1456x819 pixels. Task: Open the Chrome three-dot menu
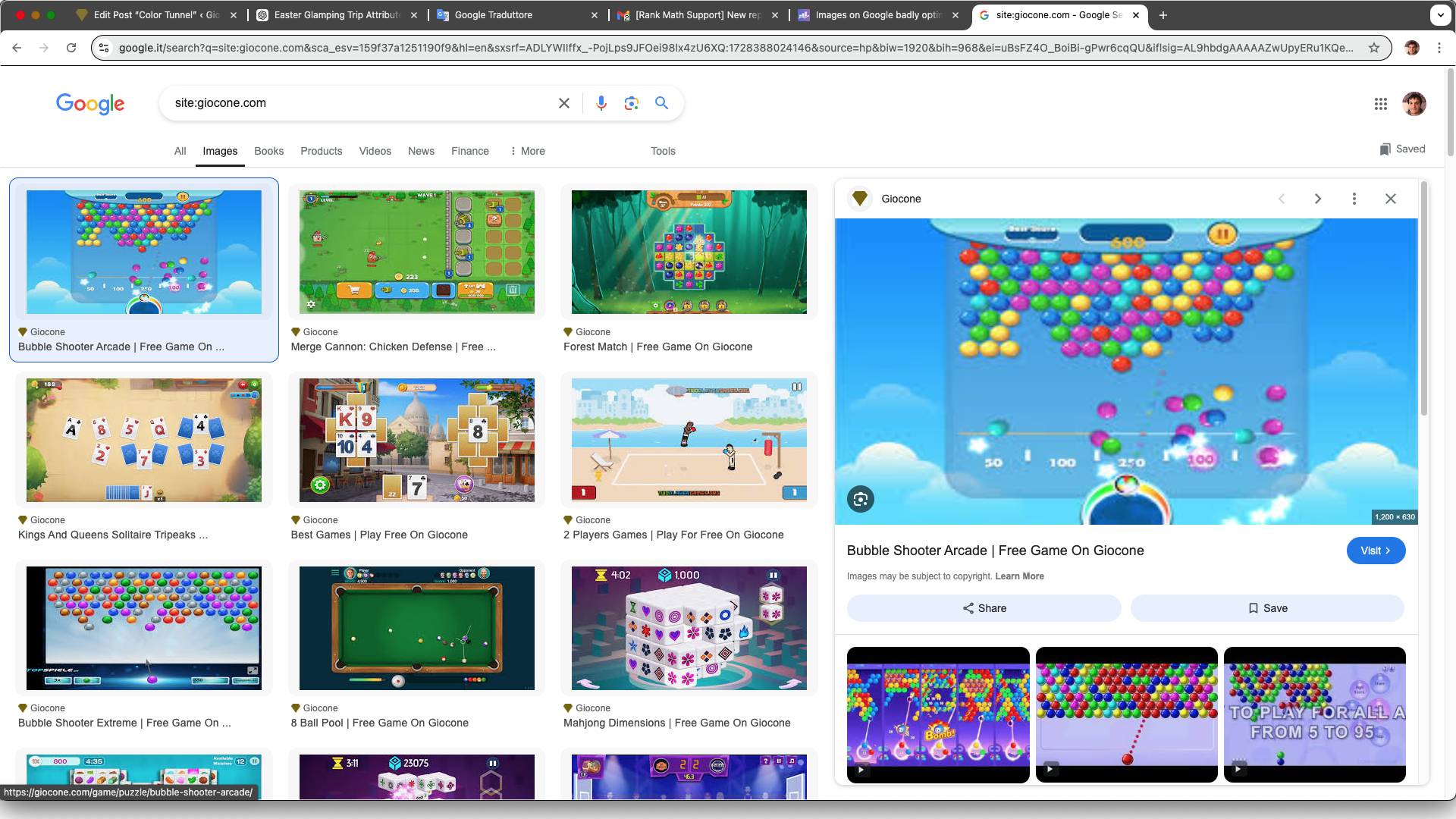click(x=1439, y=48)
